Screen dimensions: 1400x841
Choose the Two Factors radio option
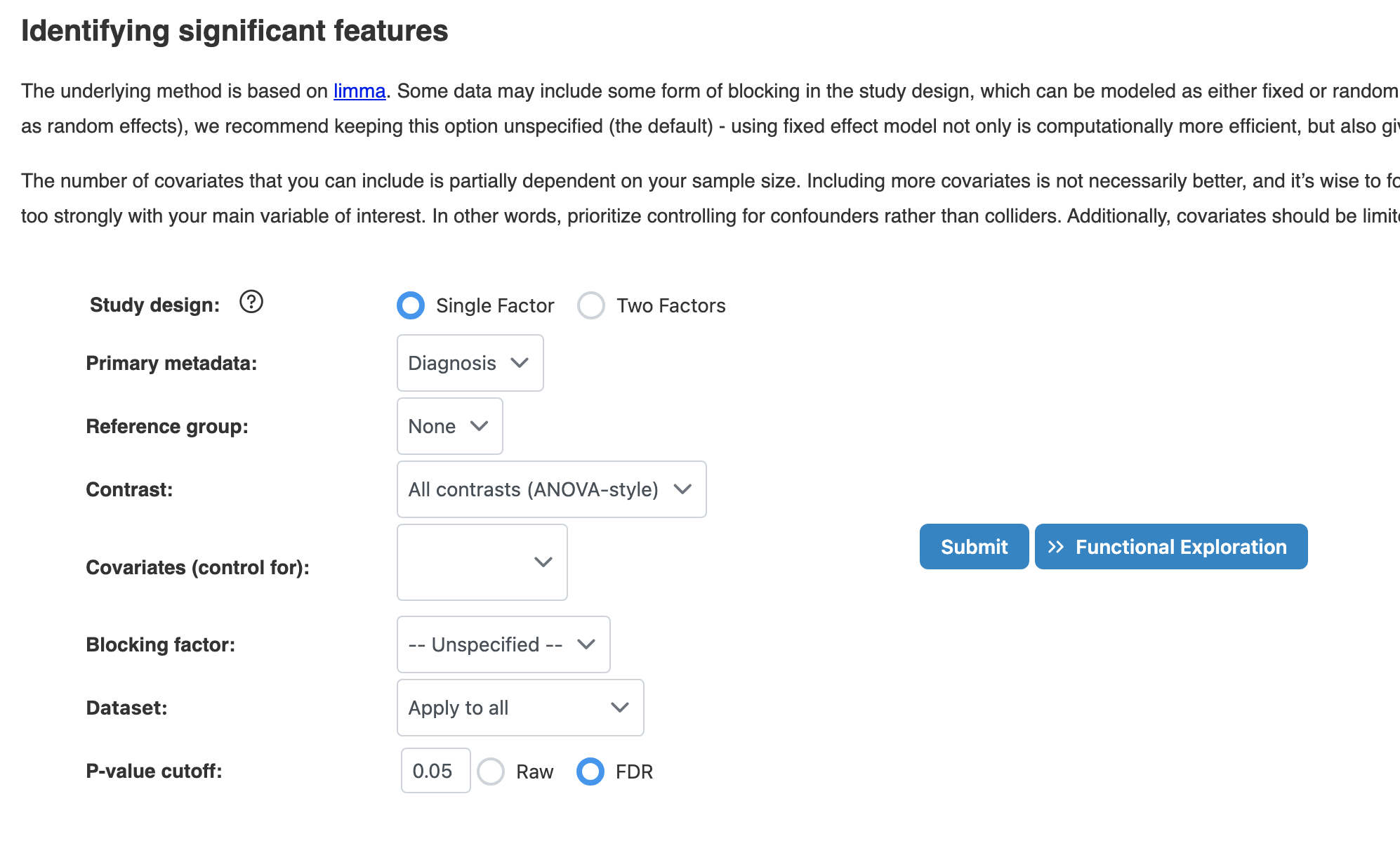591,305
